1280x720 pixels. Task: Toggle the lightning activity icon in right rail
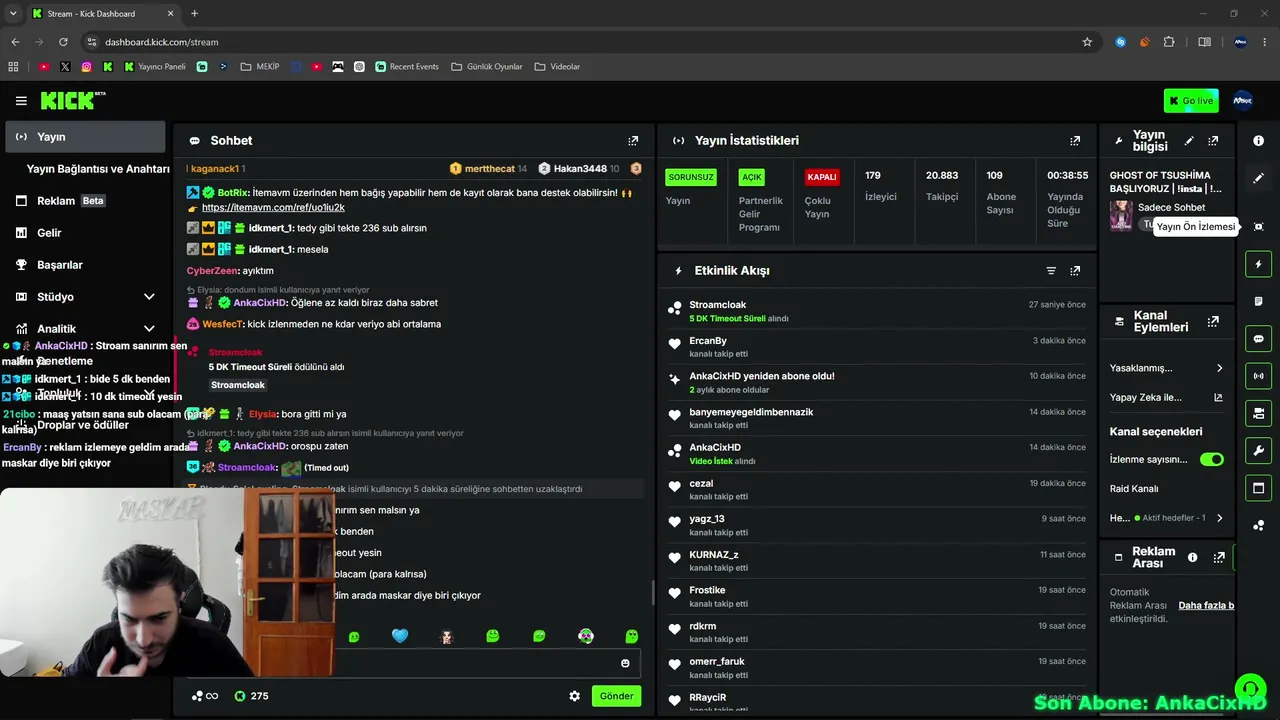coord(1258,264)
